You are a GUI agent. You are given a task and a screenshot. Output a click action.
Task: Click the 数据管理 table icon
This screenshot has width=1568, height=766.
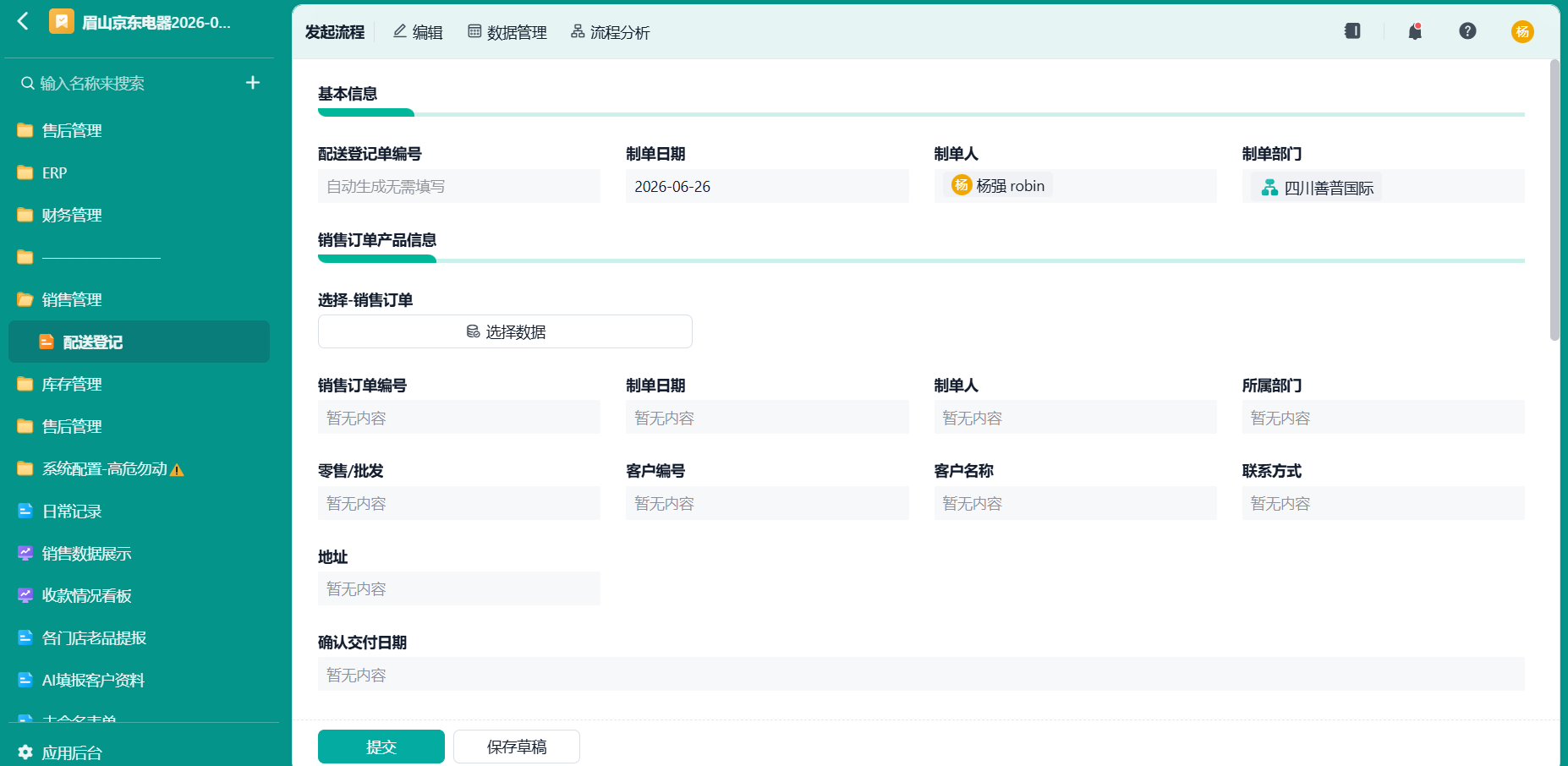474,31
